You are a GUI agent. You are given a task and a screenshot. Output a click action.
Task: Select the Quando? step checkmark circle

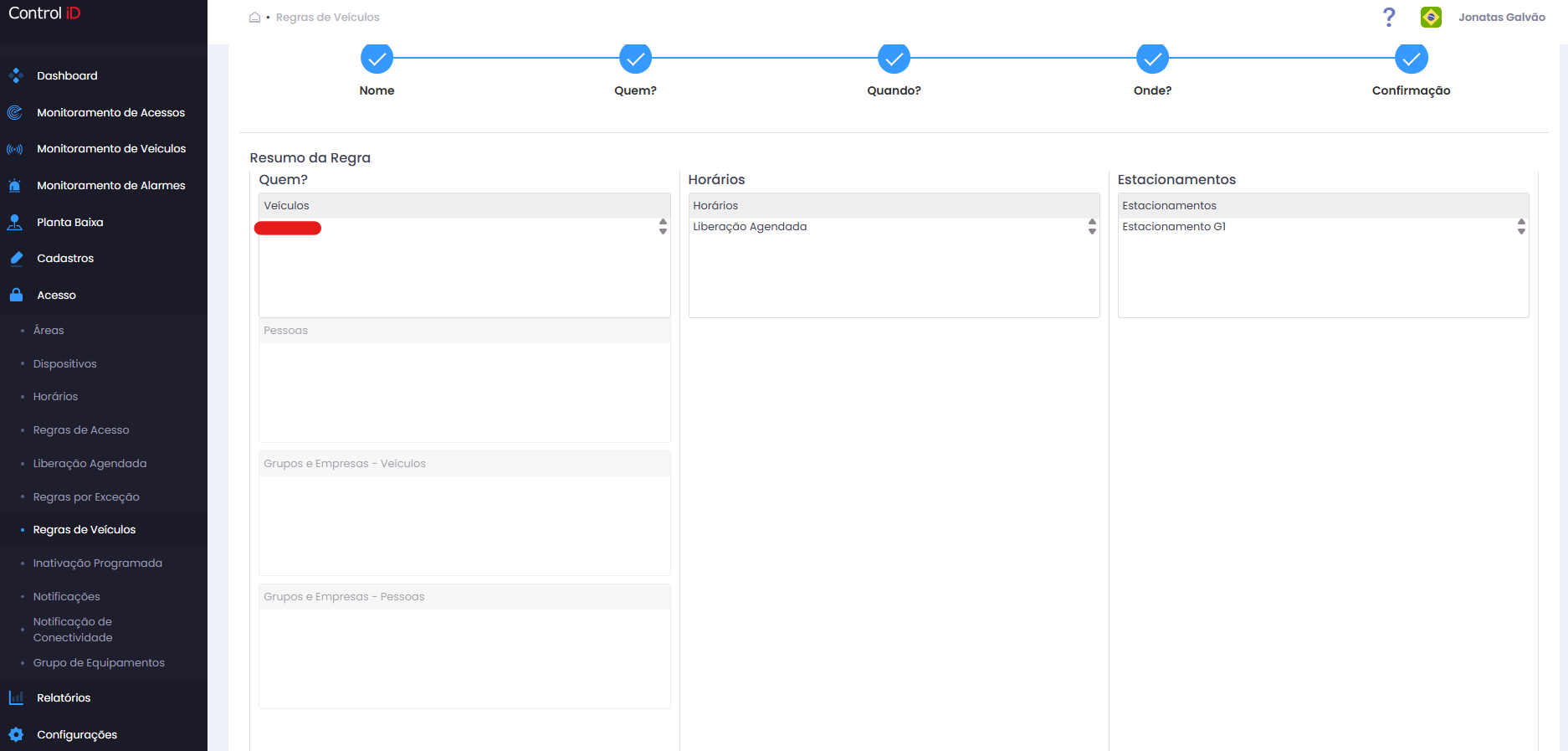(894, 59)
